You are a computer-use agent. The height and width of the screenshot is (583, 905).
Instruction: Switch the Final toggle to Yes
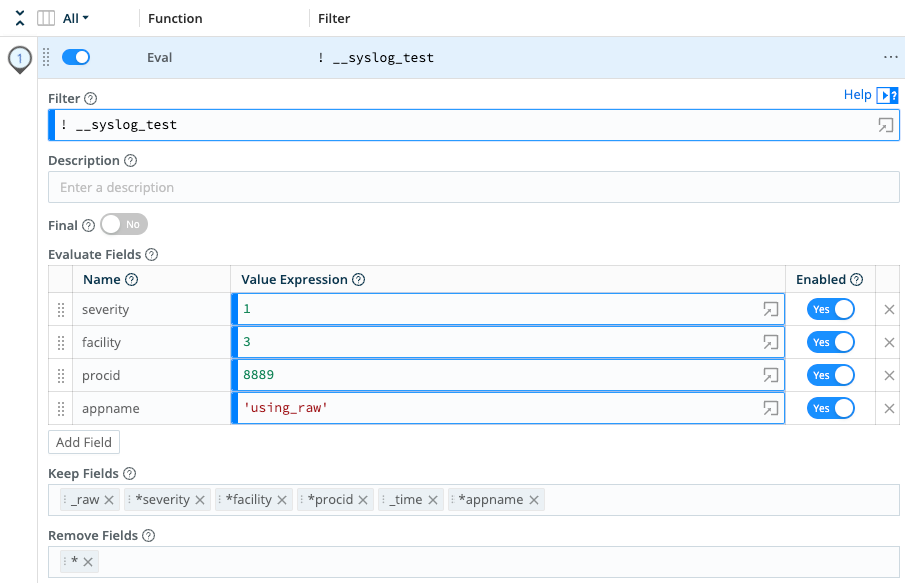[x=123, y=224]
